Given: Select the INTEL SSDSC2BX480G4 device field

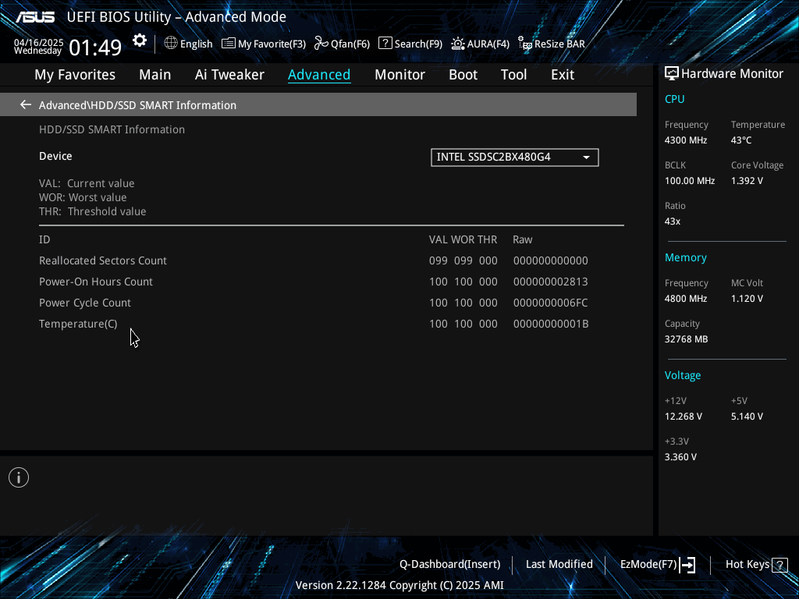Looking at the screenshot, I should coord(515,157).
